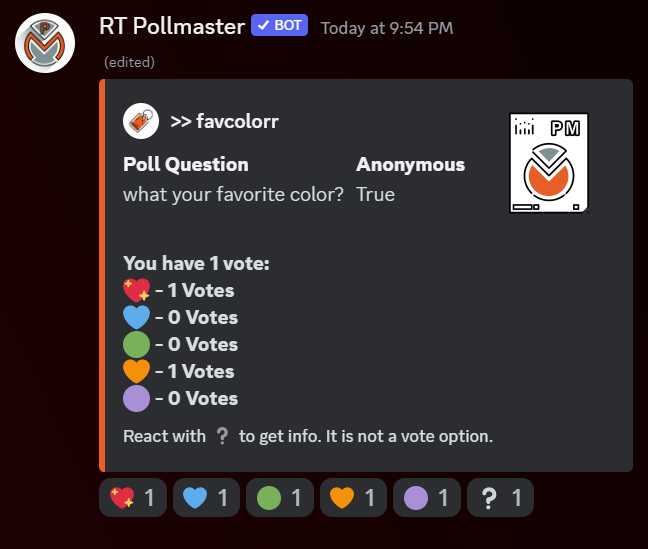Screen dimensions: 648x549
Task: Click the verified BOT badge
Action: 279,25
